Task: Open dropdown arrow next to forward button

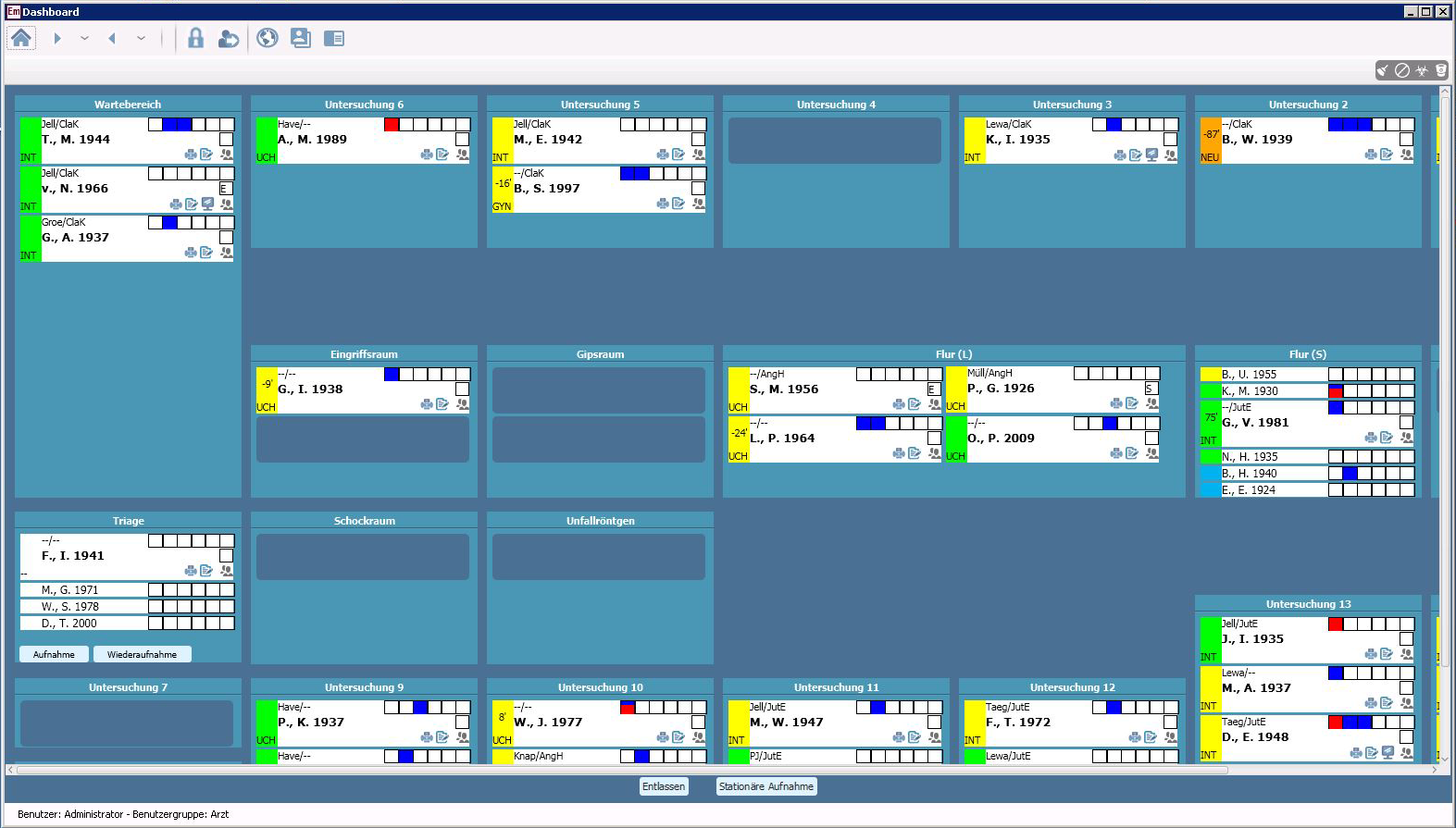Action: [85, 38]
